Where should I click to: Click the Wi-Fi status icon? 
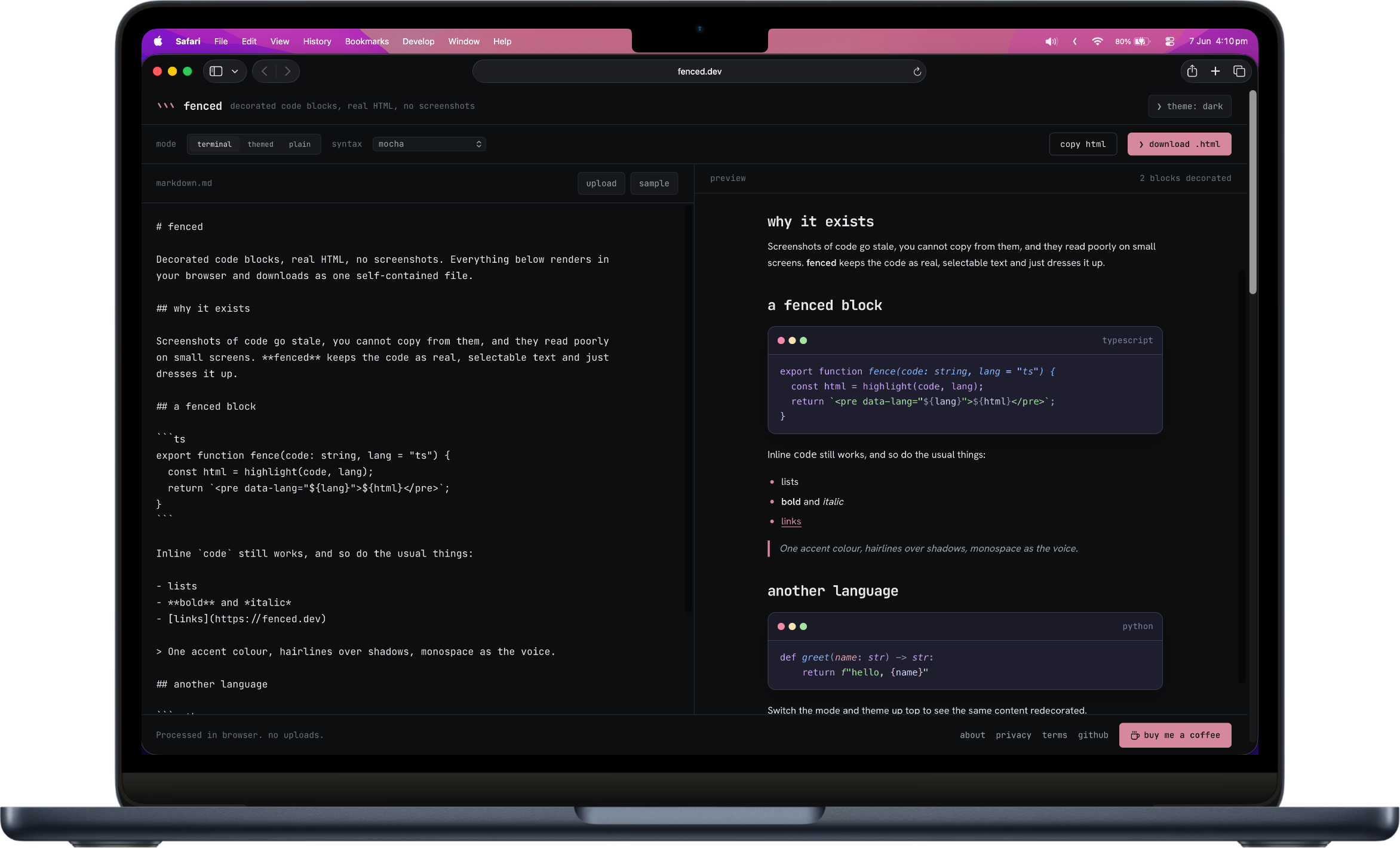(1097, 41)
